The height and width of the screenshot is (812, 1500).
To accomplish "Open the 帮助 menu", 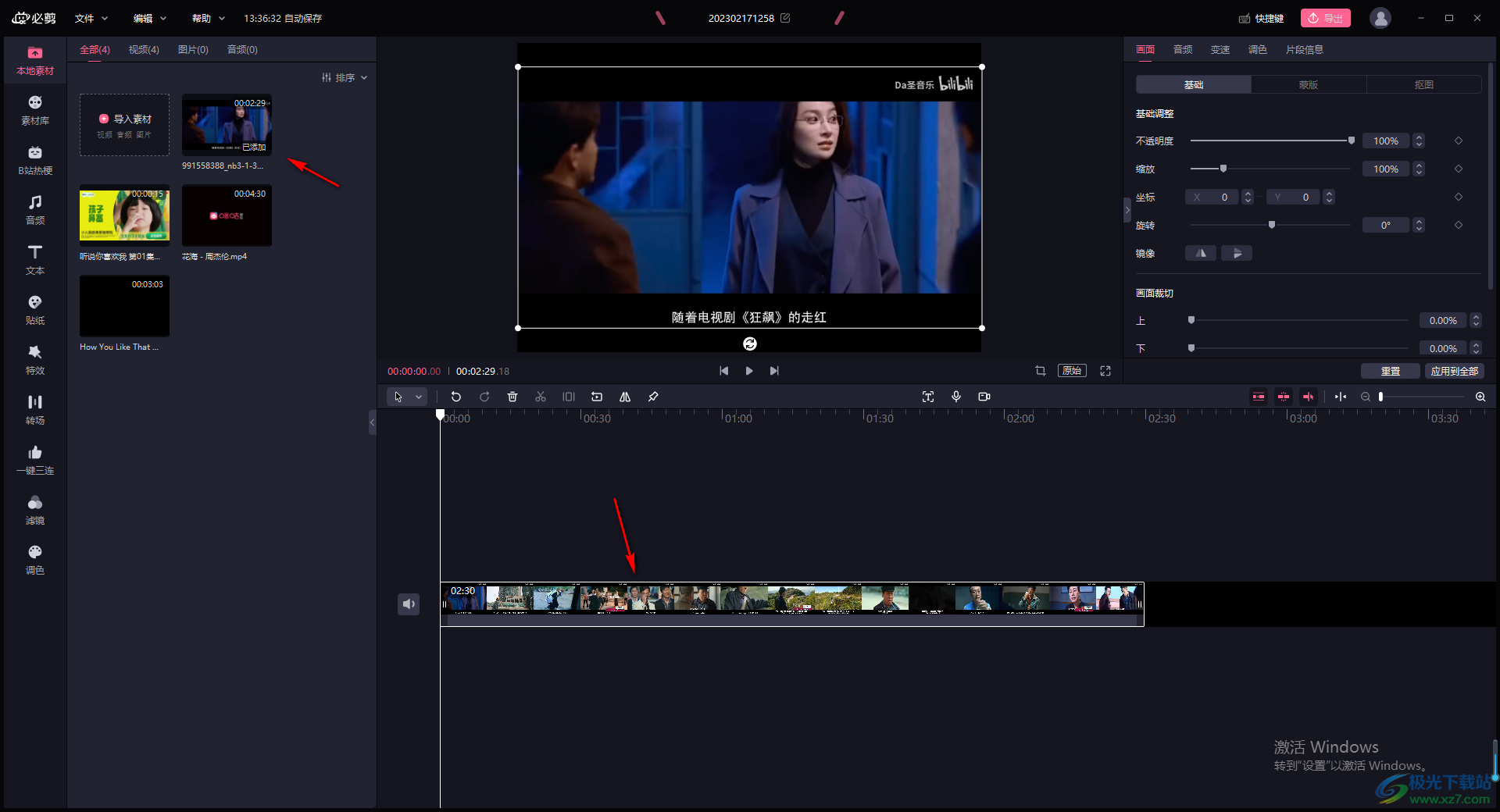I will click(209, 18).
